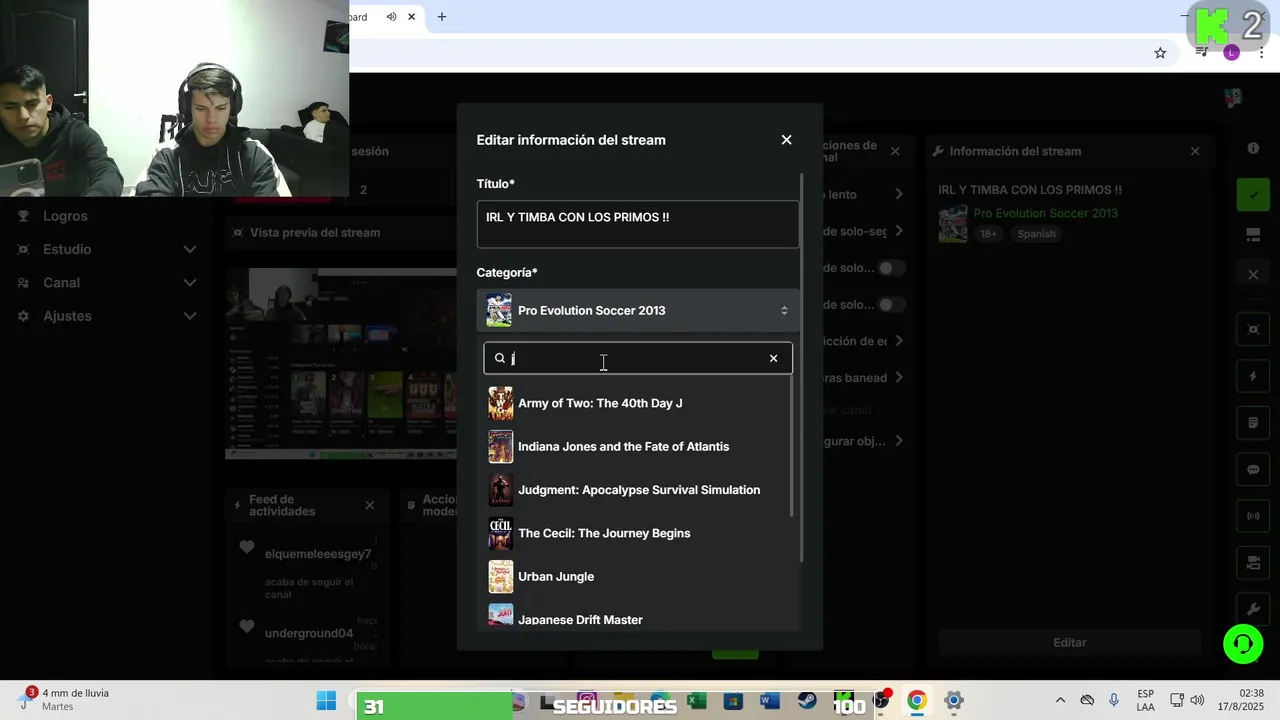
Task: Expand the solo-seguidores option chevron
Action: [x=898, y=231]
